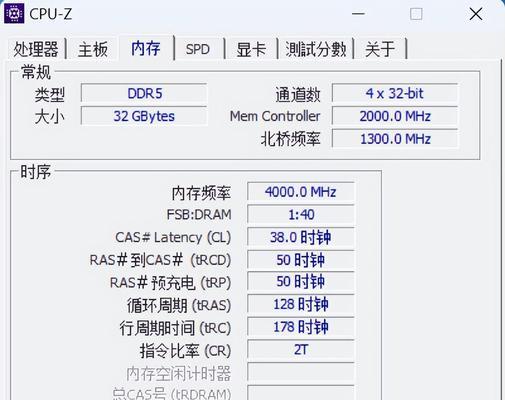Select the 内存 tab
Viewport: 505px width, 400px height.
pos(146,48)
